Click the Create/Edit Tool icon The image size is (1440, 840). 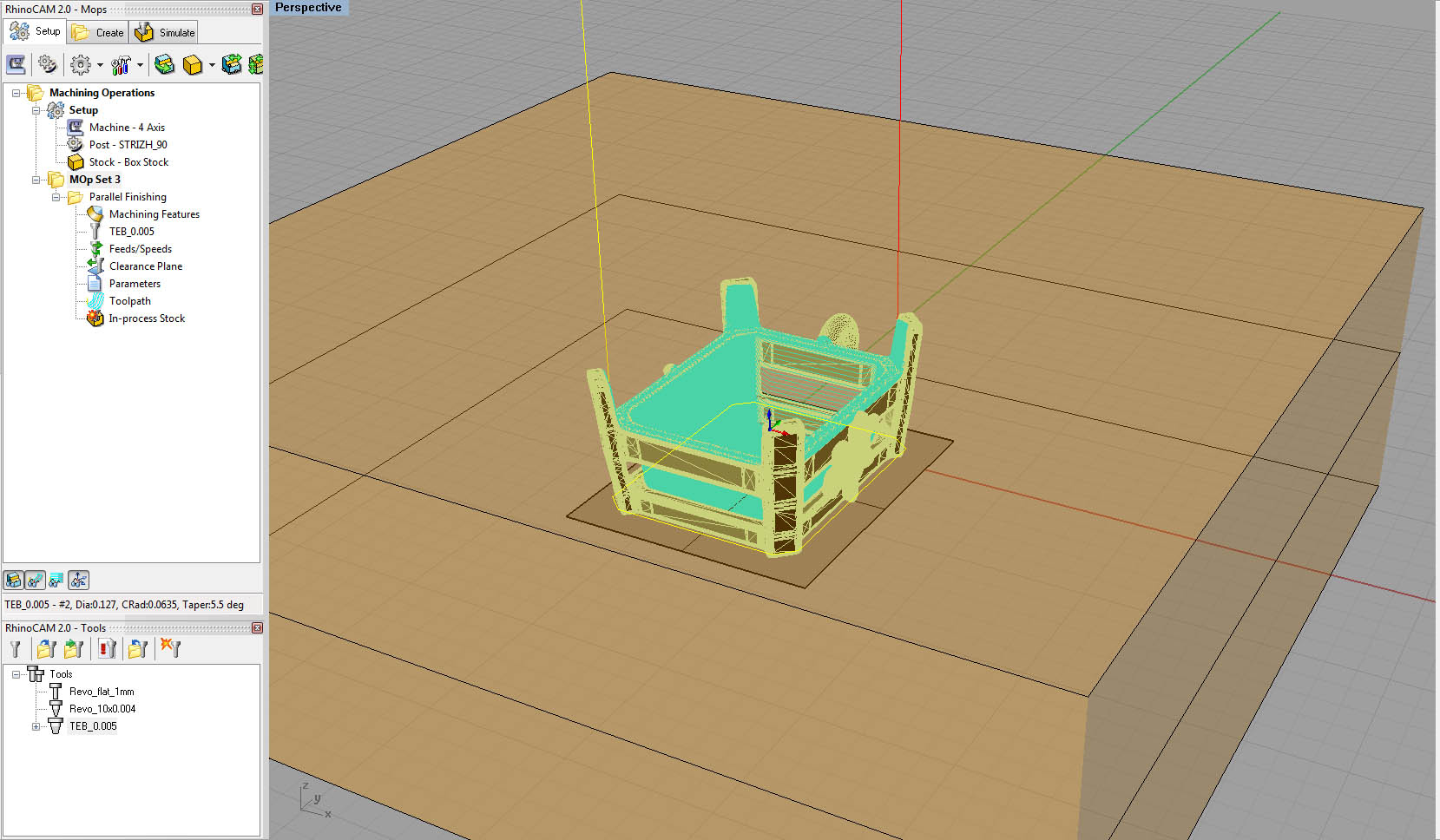tap(16, 649)
